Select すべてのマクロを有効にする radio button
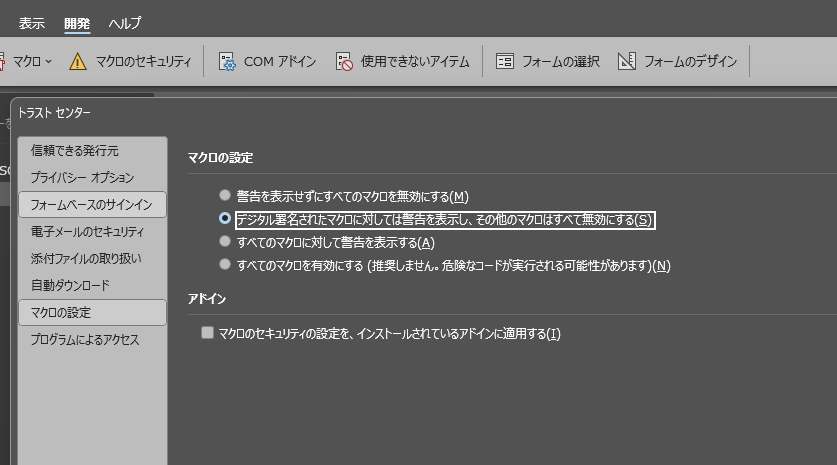The width and height of the screenshot is (837, 465). pos(225,265)
